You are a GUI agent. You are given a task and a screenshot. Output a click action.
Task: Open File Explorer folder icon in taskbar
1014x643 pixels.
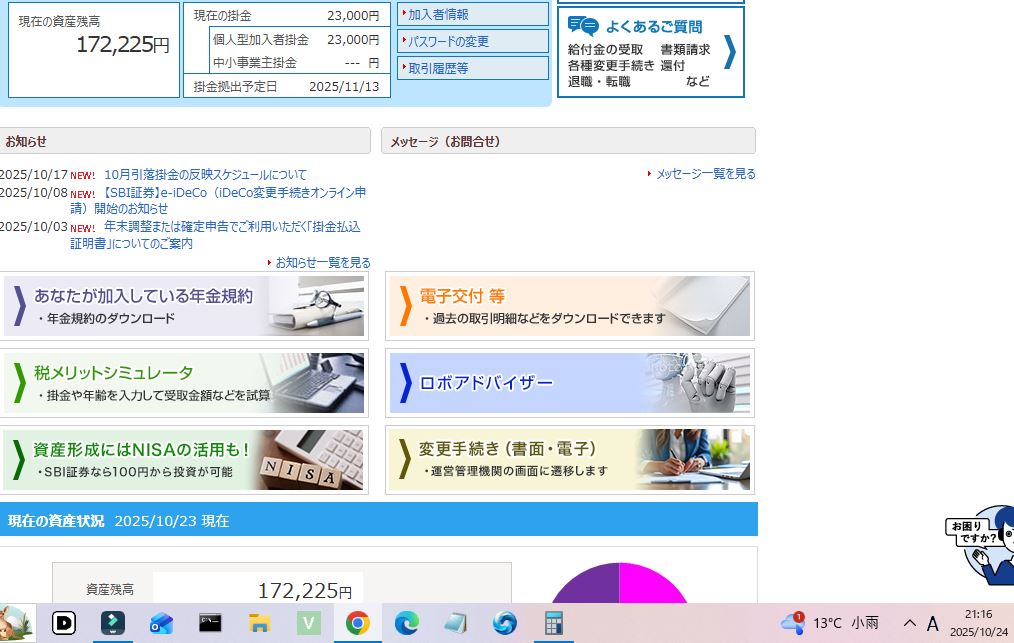(260, 624)
